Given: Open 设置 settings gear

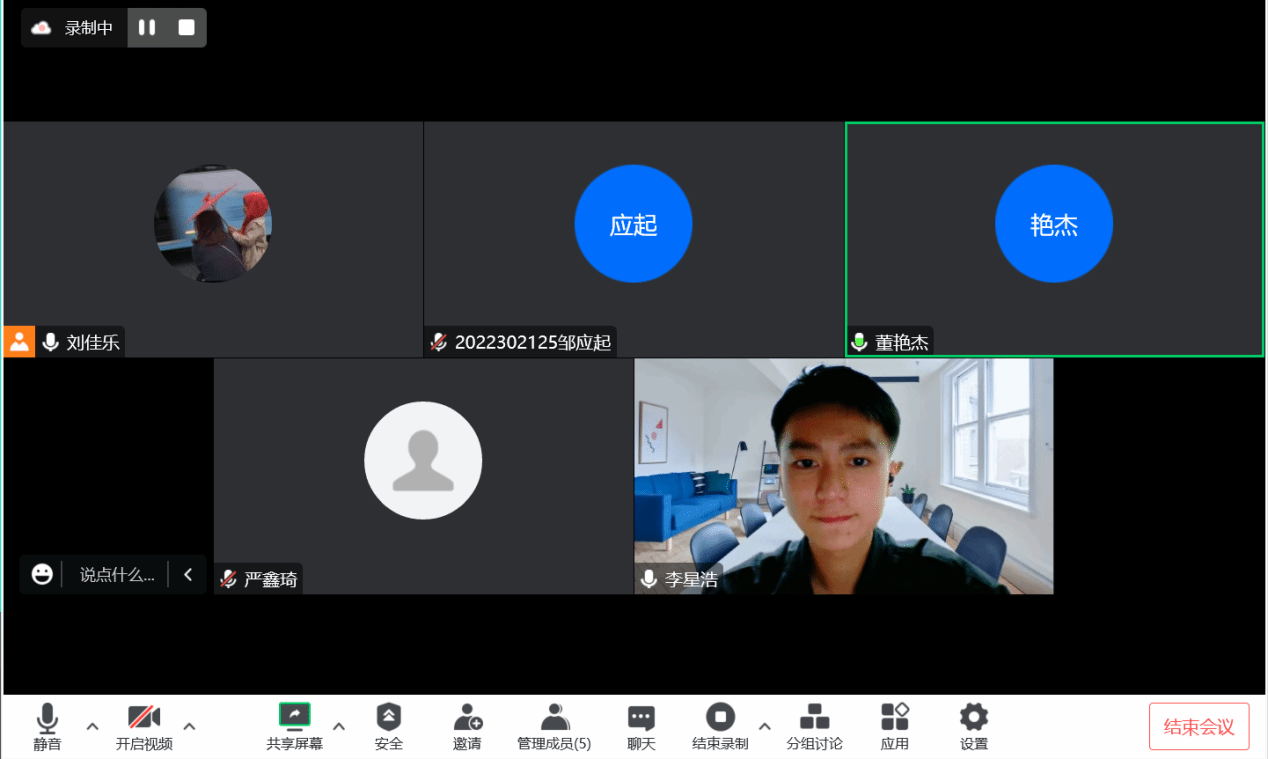Looking at the screenshot, I should pos(973,718).
